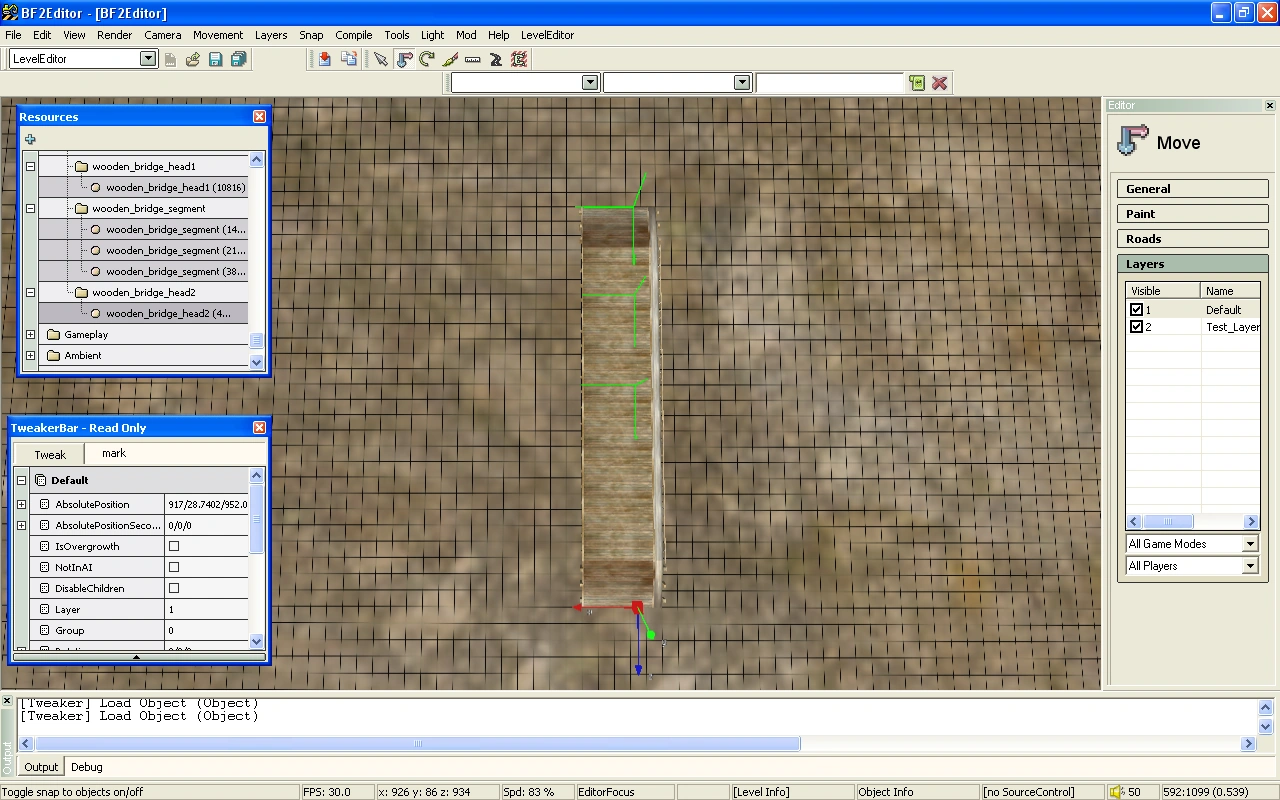1280x800 pixels.
Task: Click the large Move icon in Editor panel
Action: (1133, 141)
